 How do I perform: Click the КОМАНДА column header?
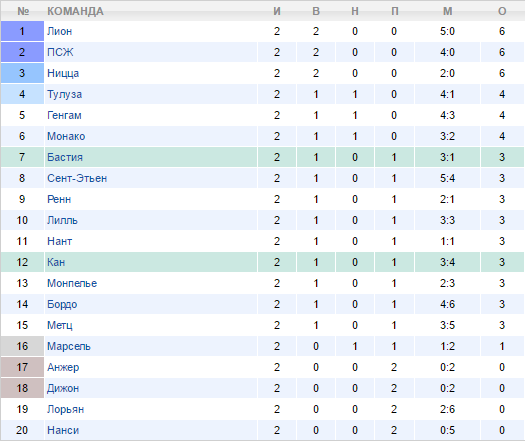pyautogui.click(x=75, y=11)
